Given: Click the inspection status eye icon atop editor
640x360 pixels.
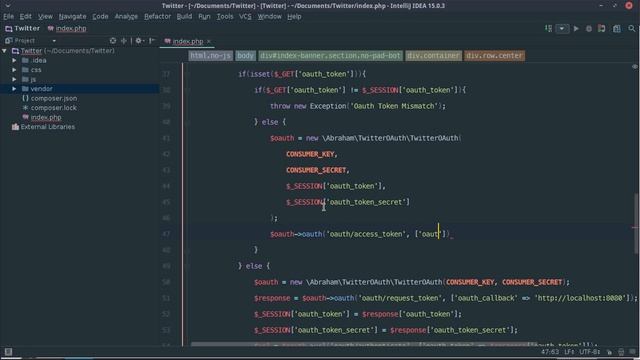Looking at the screenshot, I should coord(635,67).
